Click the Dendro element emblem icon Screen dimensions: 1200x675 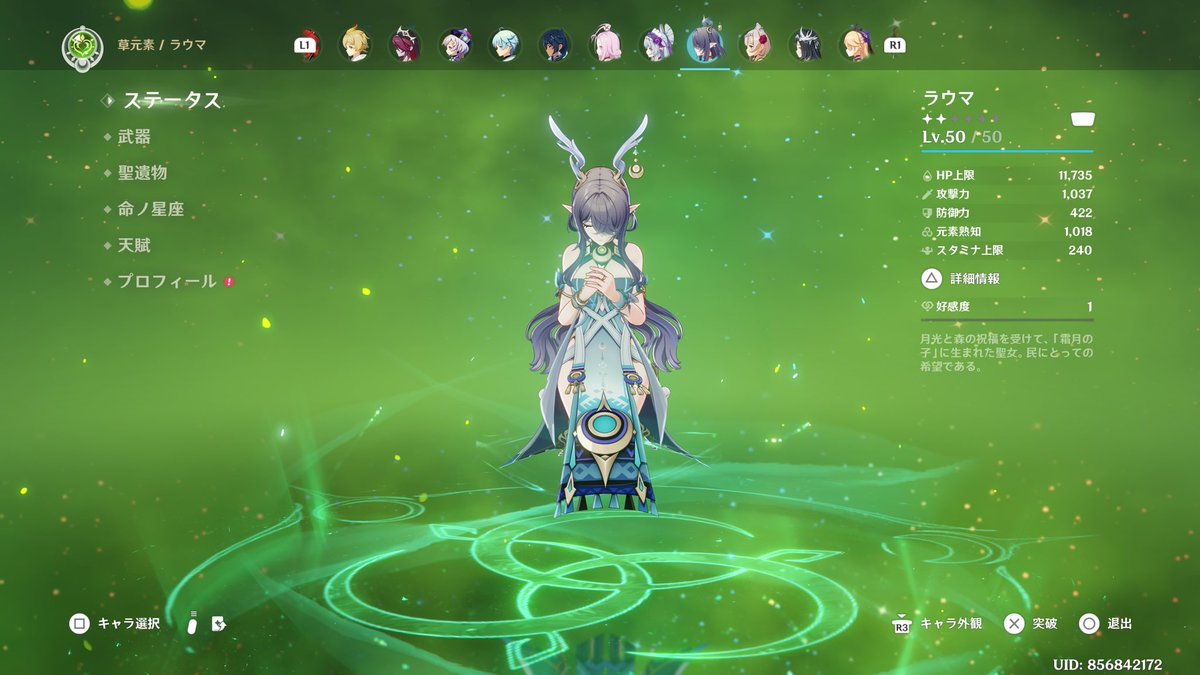82,46
